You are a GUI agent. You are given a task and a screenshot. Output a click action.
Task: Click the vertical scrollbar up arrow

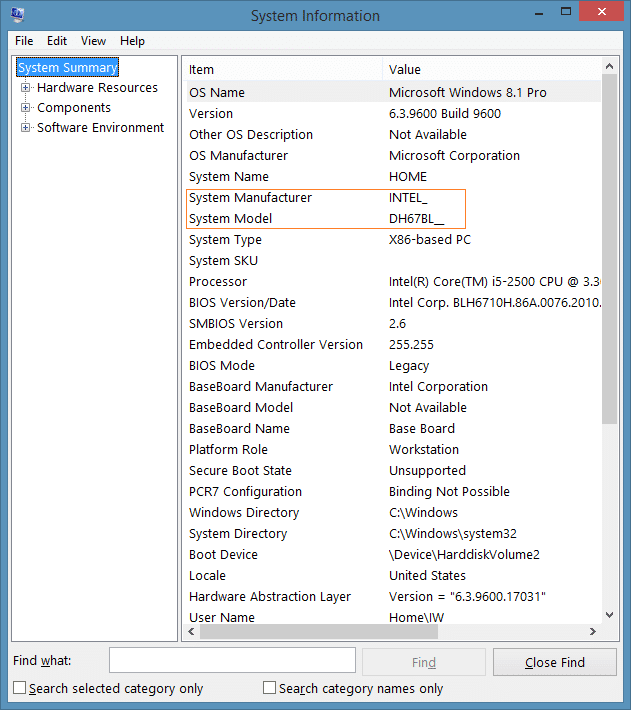coord(609,67)
